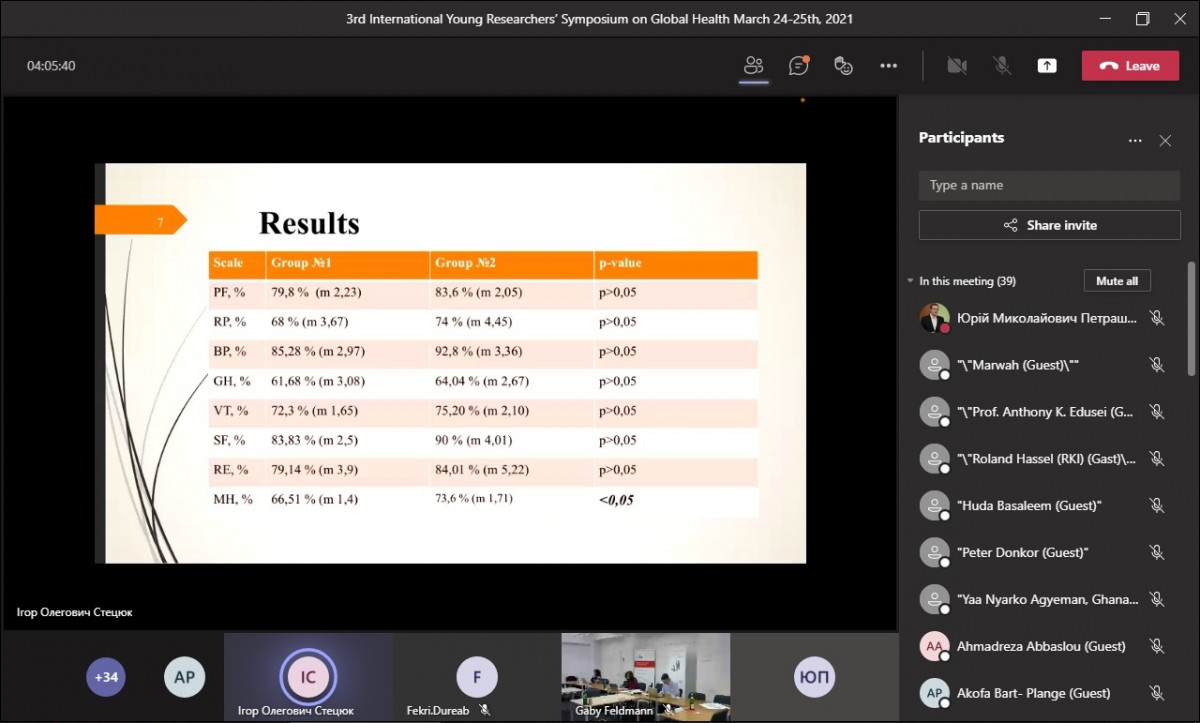Collapse the In this meeting section

910,282
